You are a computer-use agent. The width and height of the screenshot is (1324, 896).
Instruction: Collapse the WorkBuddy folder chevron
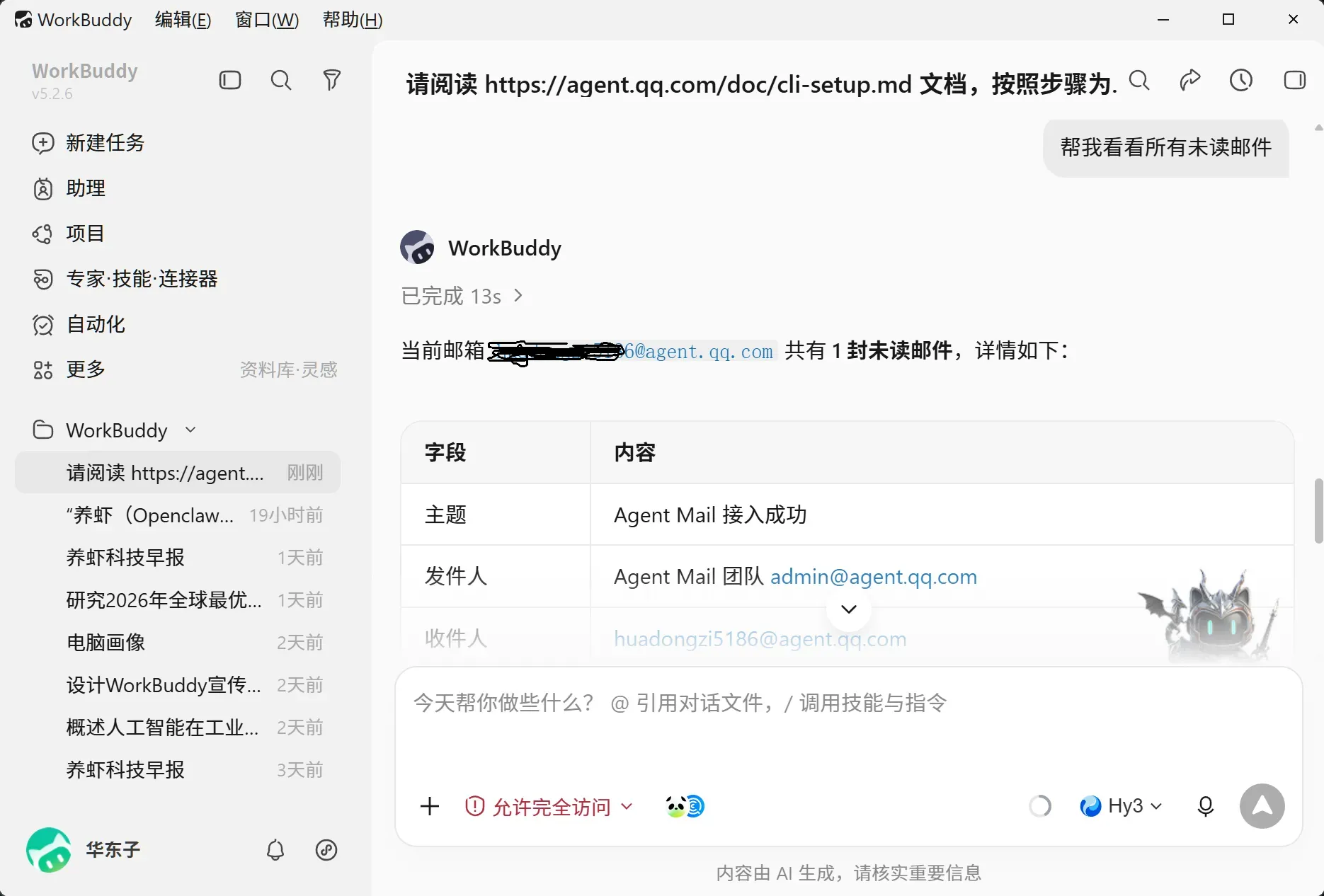pos(190,430)
